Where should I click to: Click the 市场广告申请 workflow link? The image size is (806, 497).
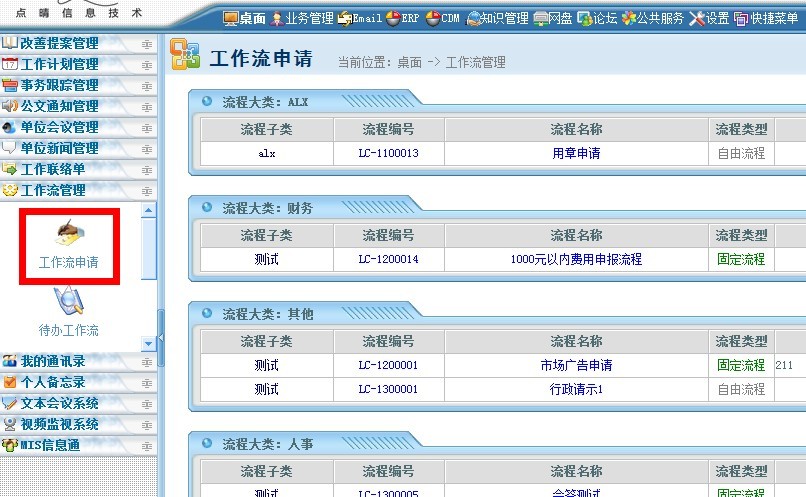[x=576, y=365]
